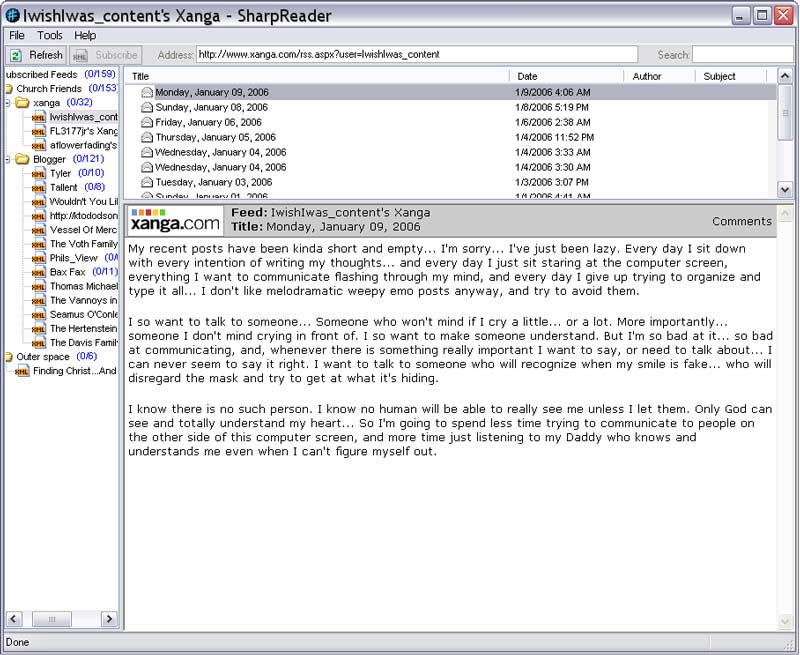Open the File menu
This screenshot has width=800, height=655.
17,35
